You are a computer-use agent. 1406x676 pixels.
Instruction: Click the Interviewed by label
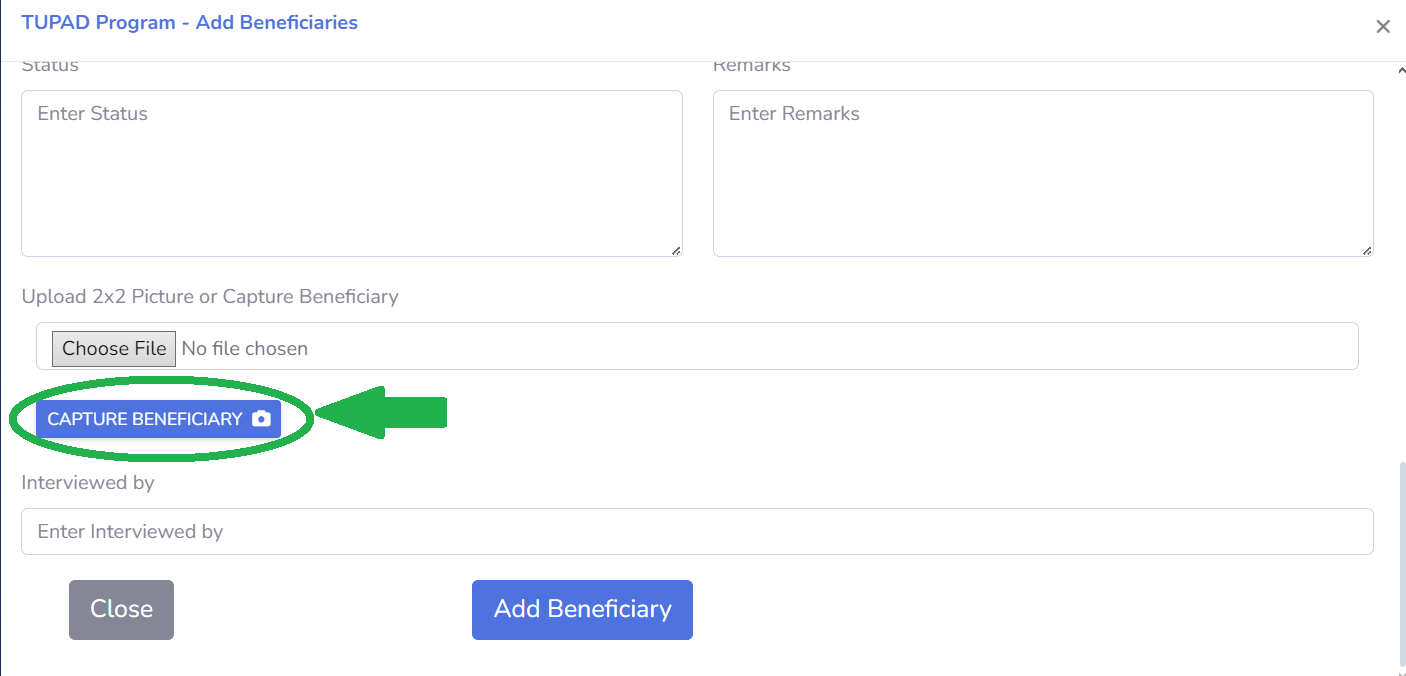88,482
